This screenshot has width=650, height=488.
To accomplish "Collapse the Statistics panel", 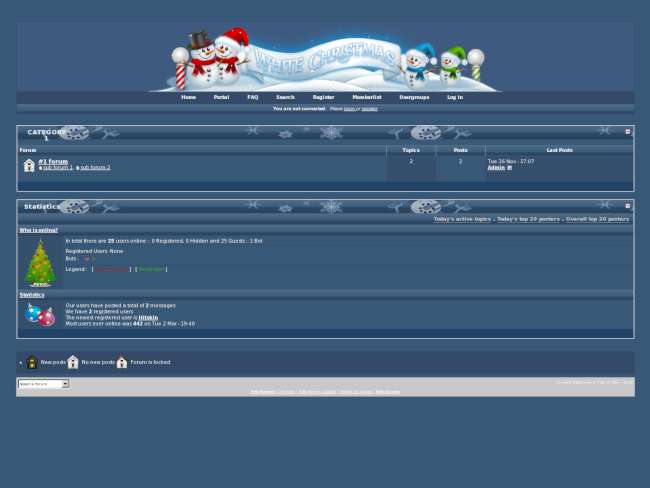I will point(627,206).
